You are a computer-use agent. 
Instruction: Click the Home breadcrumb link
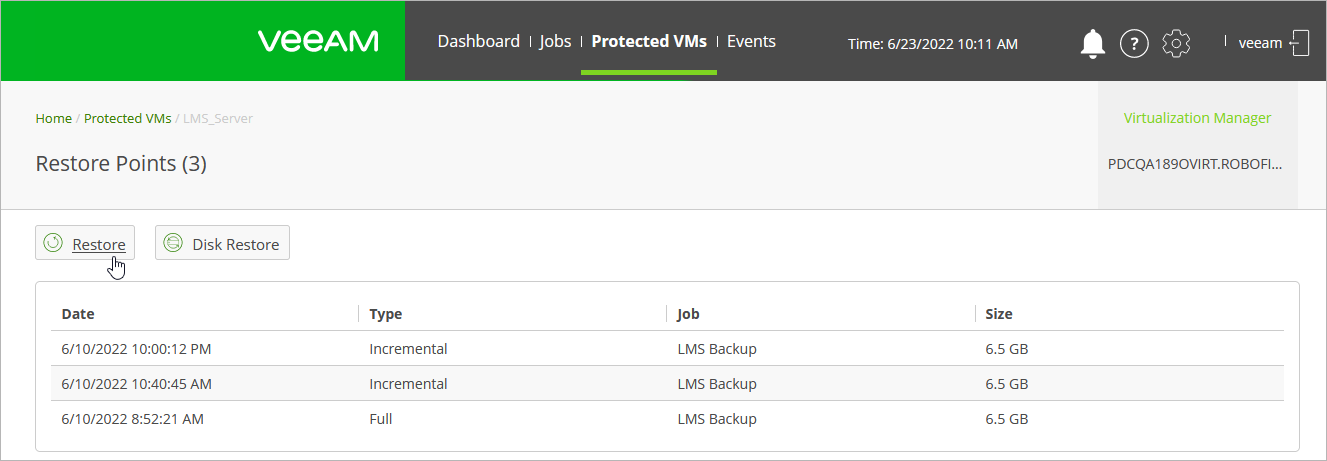53,118
